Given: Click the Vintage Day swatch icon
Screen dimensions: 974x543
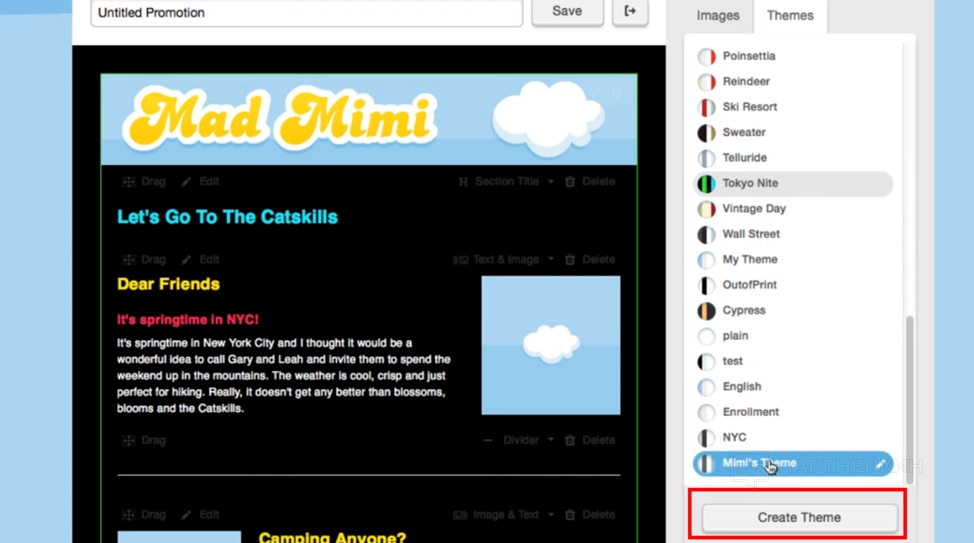Looking at the screenshot, I should click(706, 209).
